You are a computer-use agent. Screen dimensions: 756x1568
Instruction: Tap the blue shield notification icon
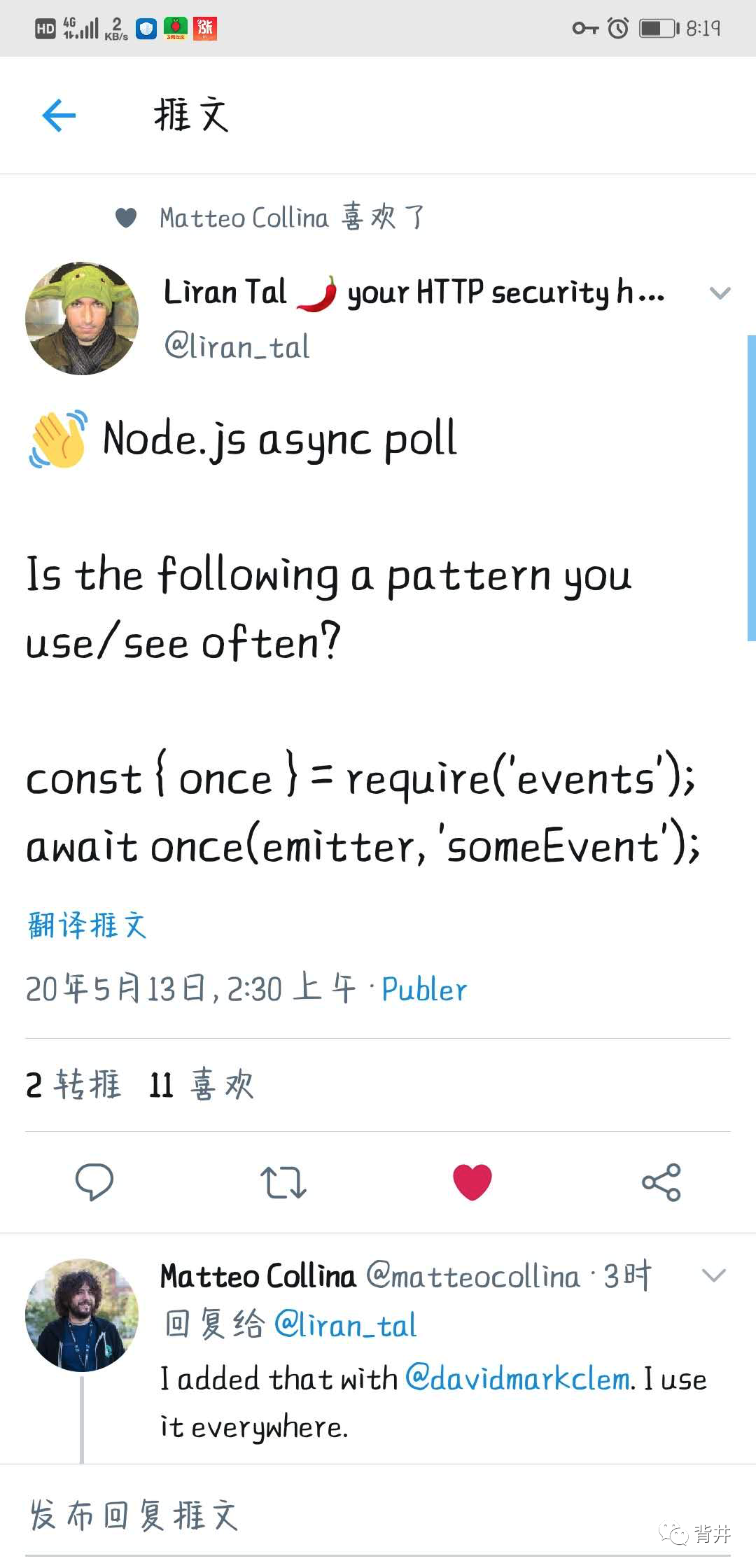coord(146,29)
